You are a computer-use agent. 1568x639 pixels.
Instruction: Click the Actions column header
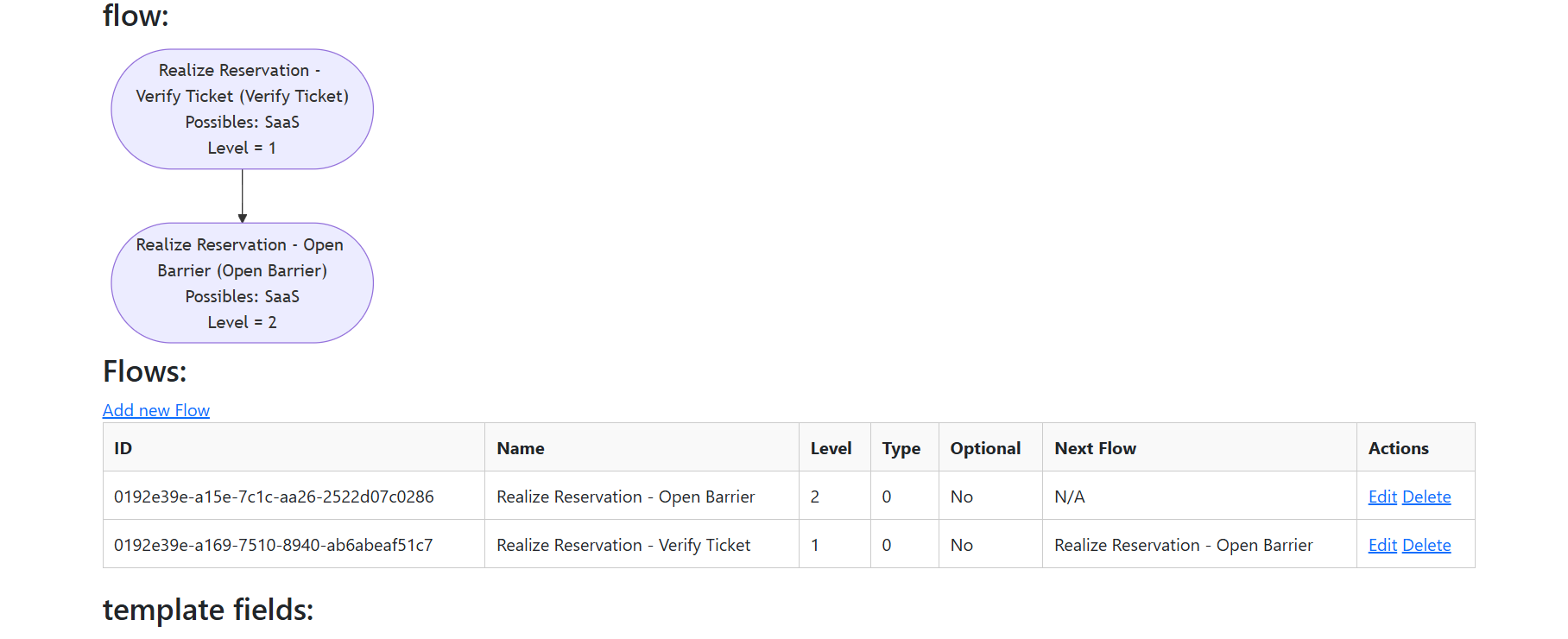(x=1398, y=448)
